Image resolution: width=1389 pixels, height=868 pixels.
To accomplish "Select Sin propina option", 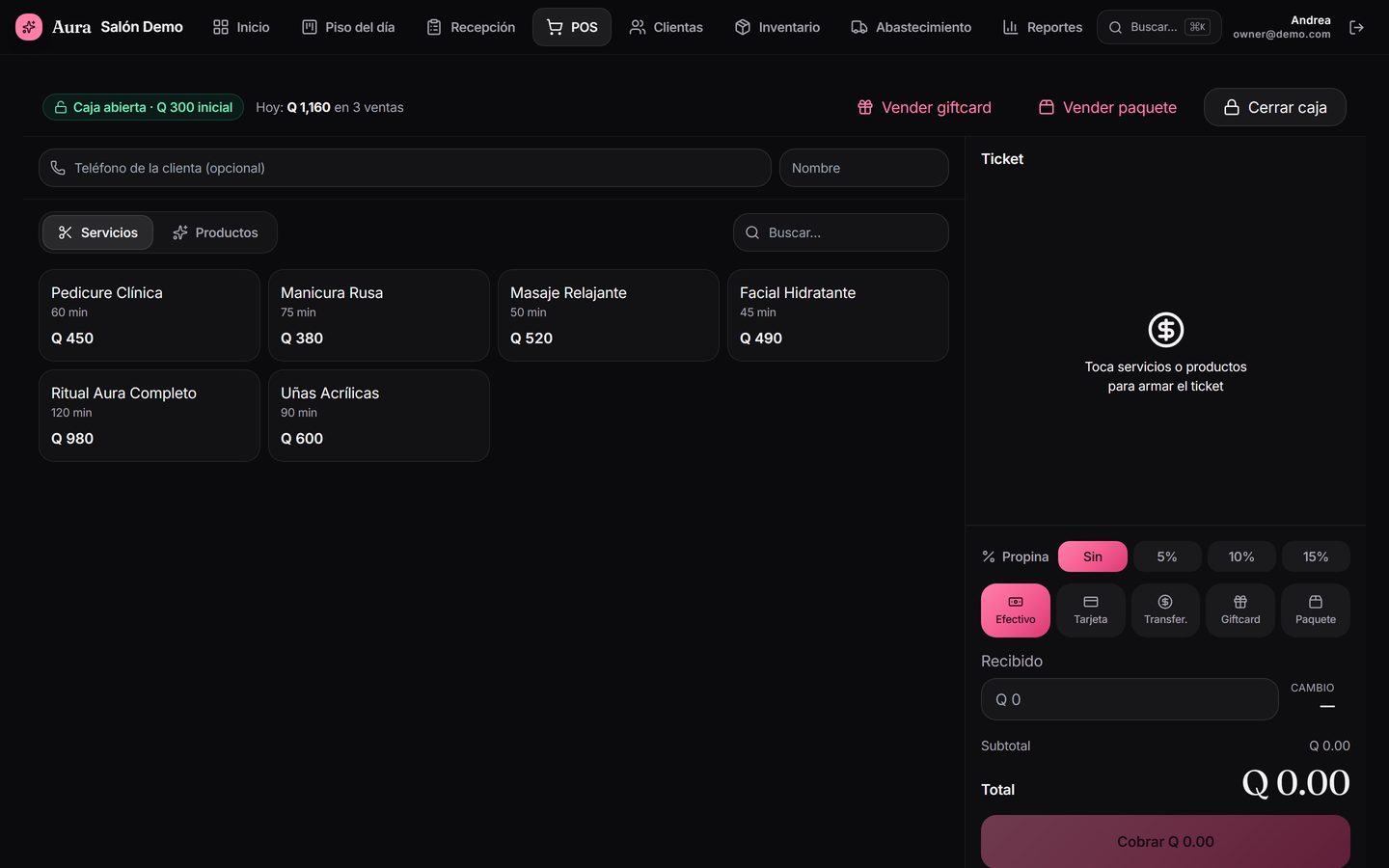I will (x=1093, y=556).
